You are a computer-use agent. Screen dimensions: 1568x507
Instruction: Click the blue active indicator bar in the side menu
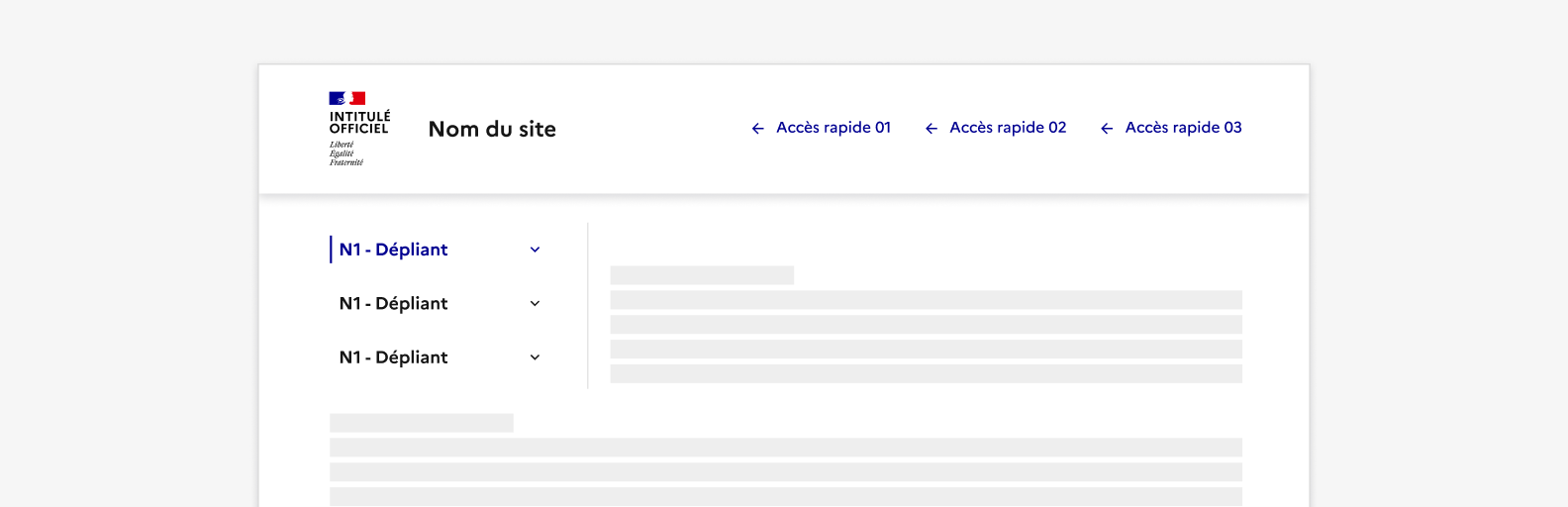pos(331,250)
